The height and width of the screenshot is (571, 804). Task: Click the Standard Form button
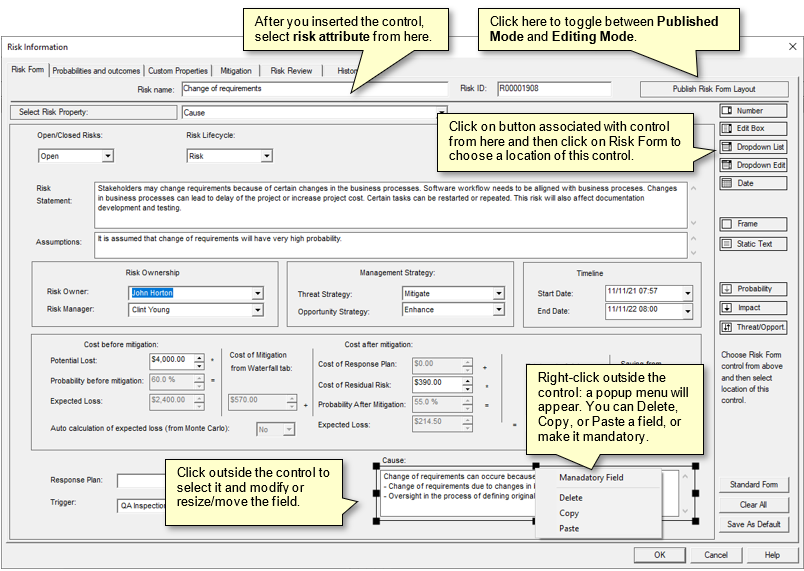[753, 485]
